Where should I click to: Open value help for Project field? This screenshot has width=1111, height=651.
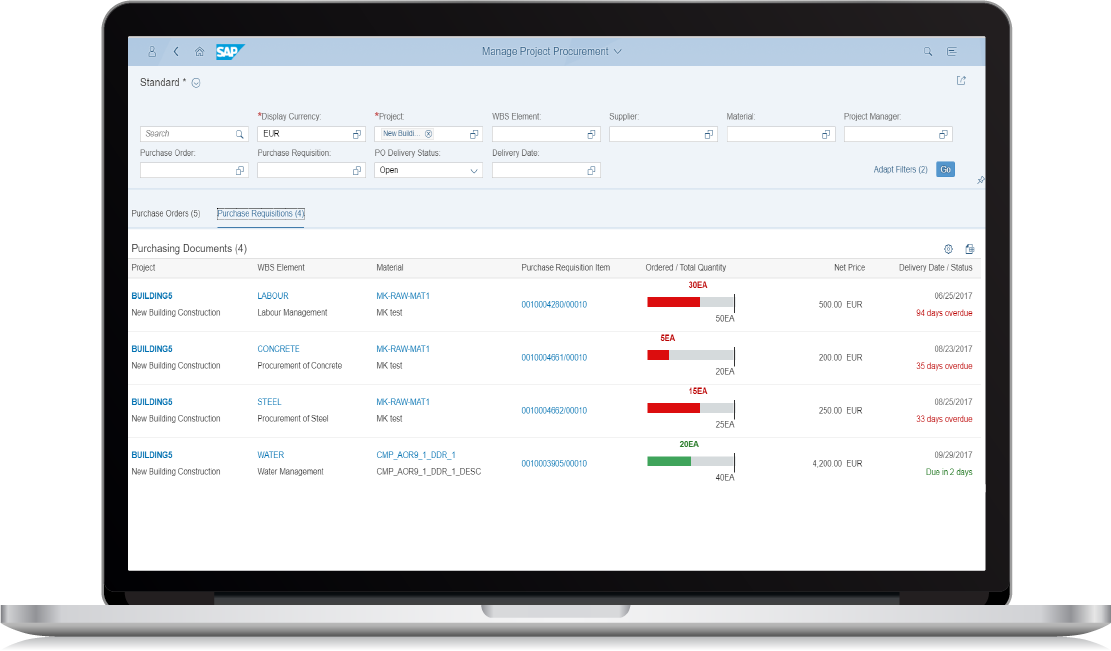[x=474, y=134]
